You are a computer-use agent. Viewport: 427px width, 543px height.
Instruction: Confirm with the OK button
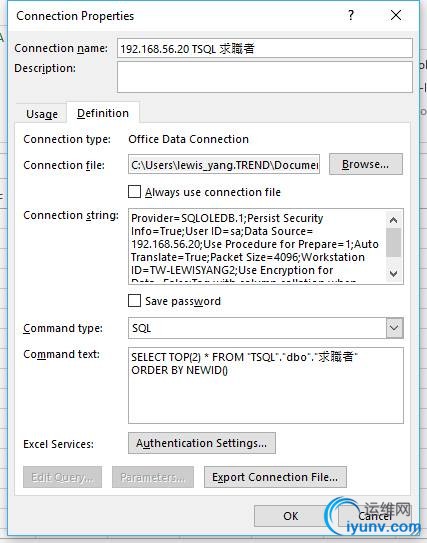click(x=291, y=516)
